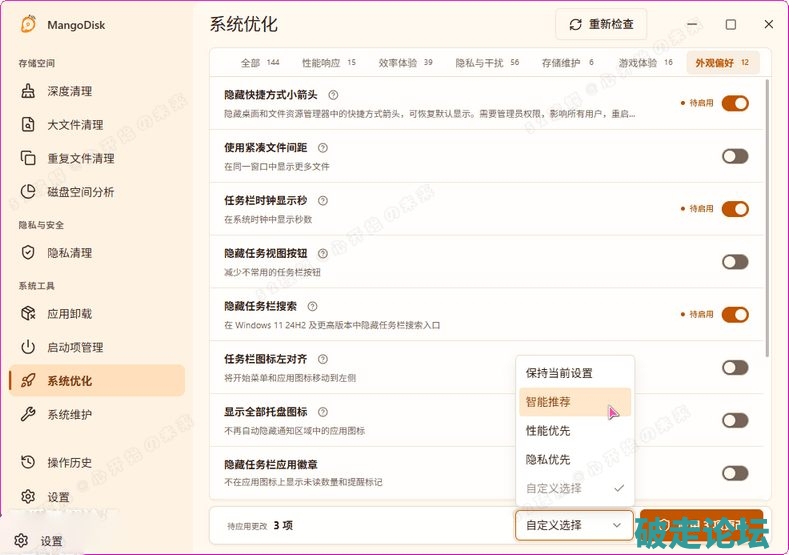Click help icon beside 隐藏任务栏搜索
Viewport: 789px width, 555px height.
(x=312, y=306)
